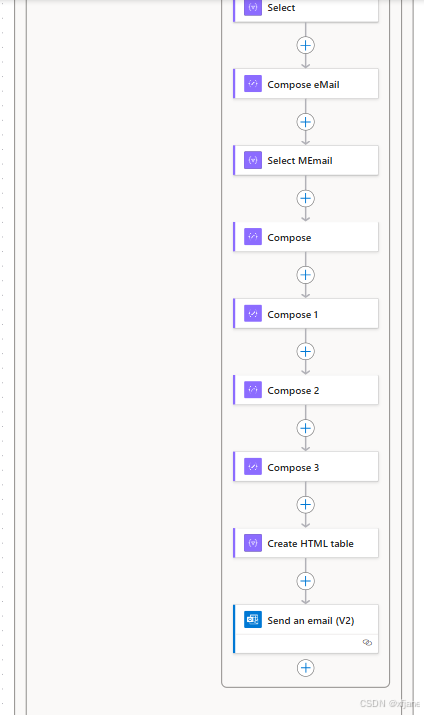
Task: Click the link icon on the Send an email card
Action: click(x=367, y=642)
